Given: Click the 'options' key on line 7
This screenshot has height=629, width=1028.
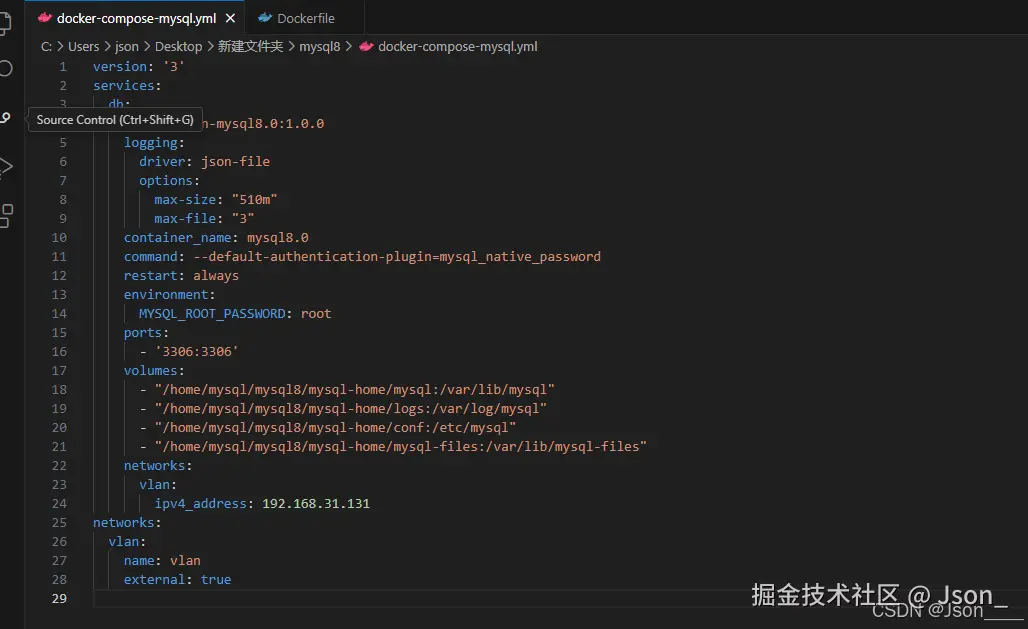Looking at the screenshot, I should point(166,180).
